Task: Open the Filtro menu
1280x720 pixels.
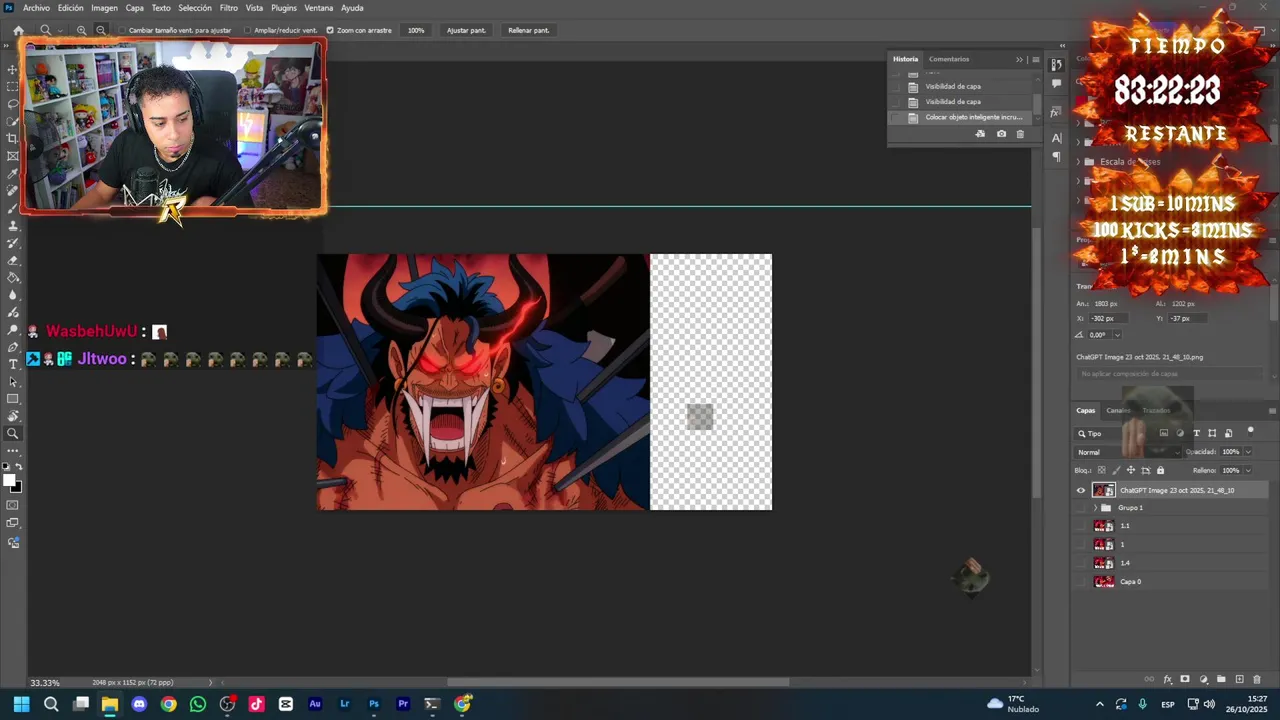Action: [x=229, y=8]
